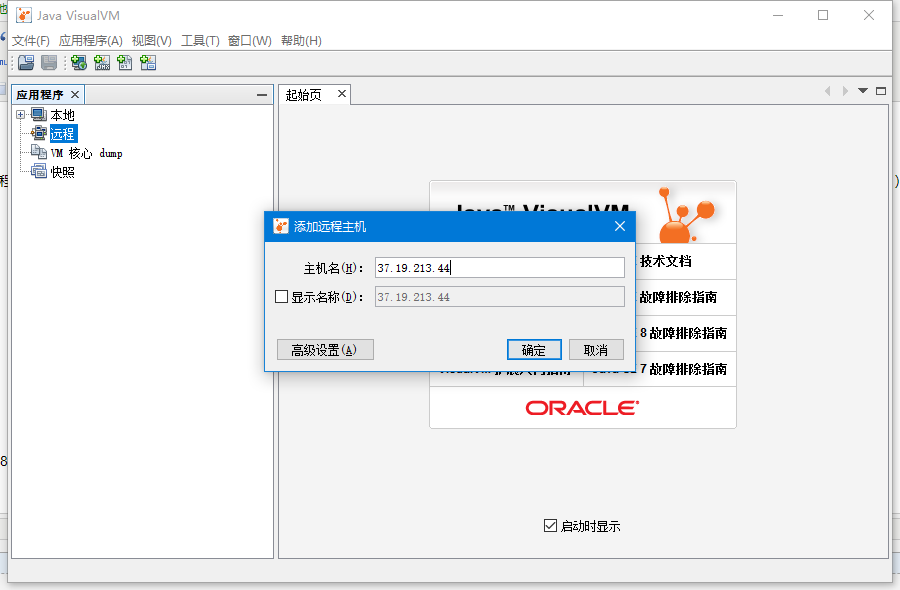
Task: Select the 远程 tree item
Action: tap(63, 134)
